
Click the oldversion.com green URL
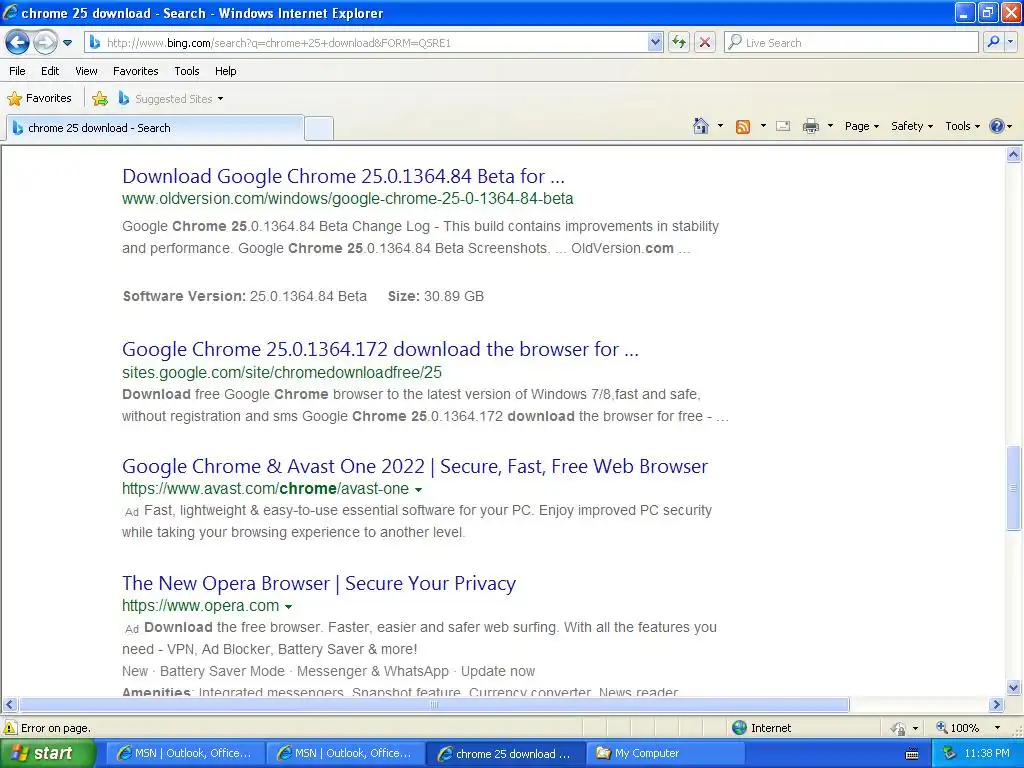tap(347, 199)
